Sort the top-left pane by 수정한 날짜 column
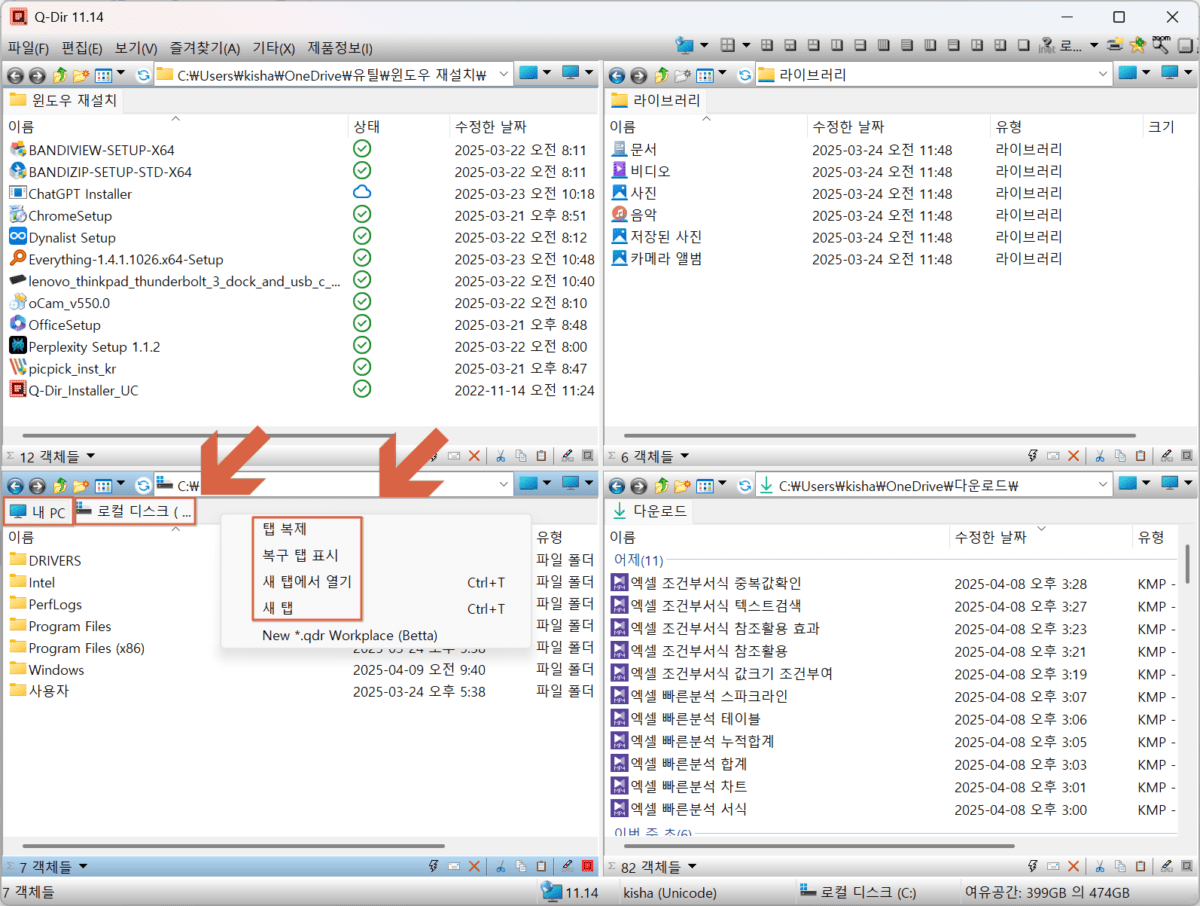1200x906 pixels. pos(490,127)
